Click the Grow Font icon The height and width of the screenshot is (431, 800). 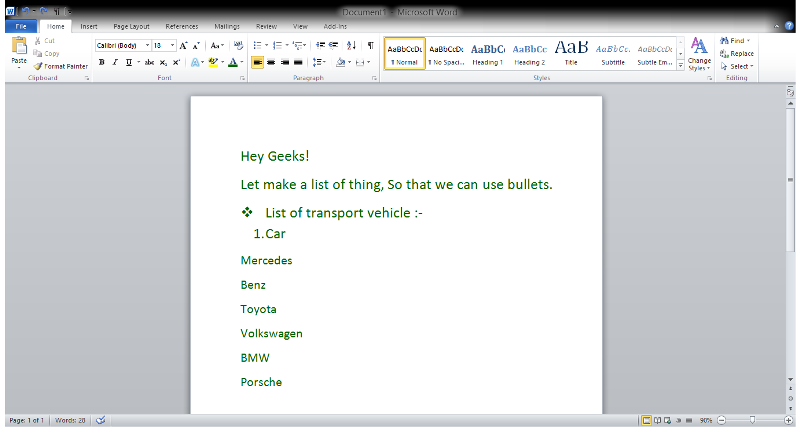184,46
